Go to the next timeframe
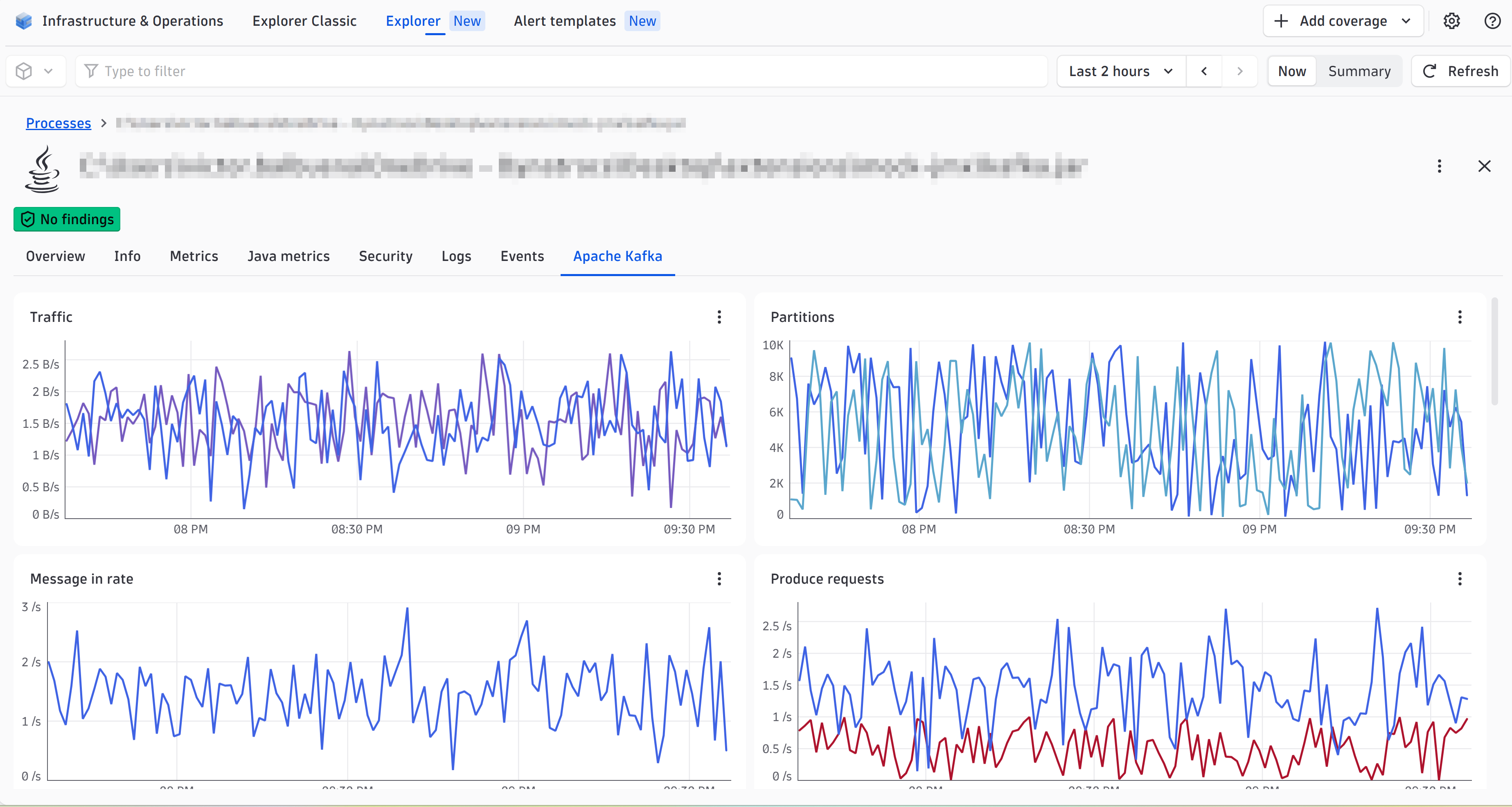The height and width of the screenshot is (807, 1512). pos(1239,71)
